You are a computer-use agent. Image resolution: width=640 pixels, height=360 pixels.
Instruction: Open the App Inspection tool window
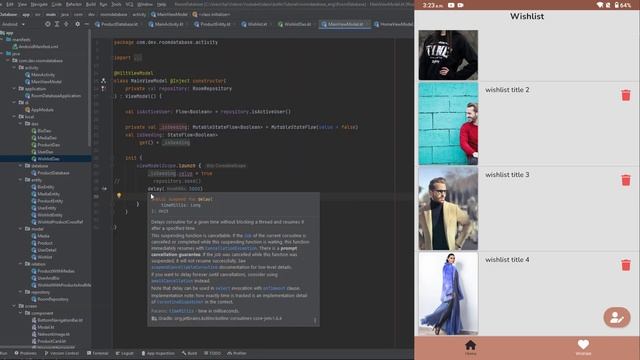pos(158,353)
